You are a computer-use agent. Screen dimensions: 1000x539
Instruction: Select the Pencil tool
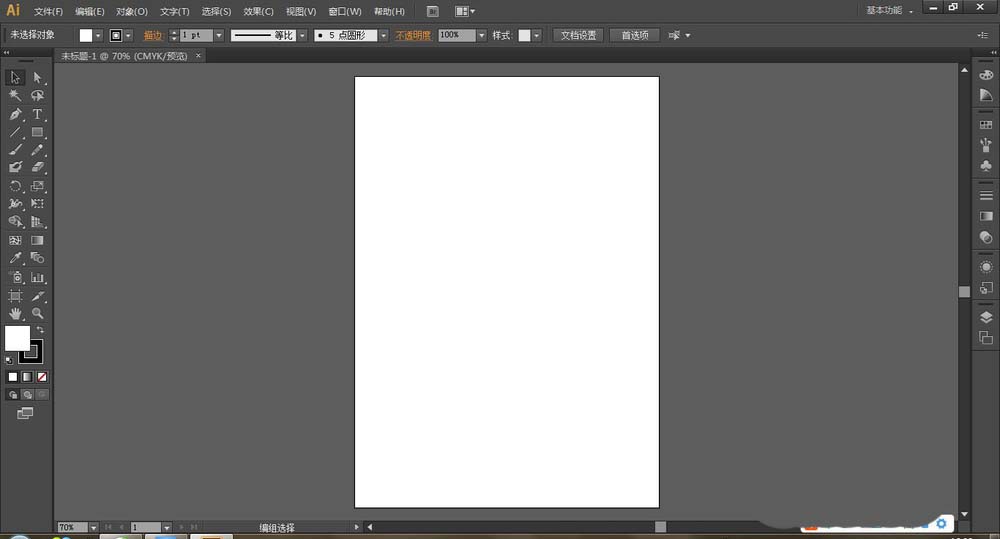38,150
